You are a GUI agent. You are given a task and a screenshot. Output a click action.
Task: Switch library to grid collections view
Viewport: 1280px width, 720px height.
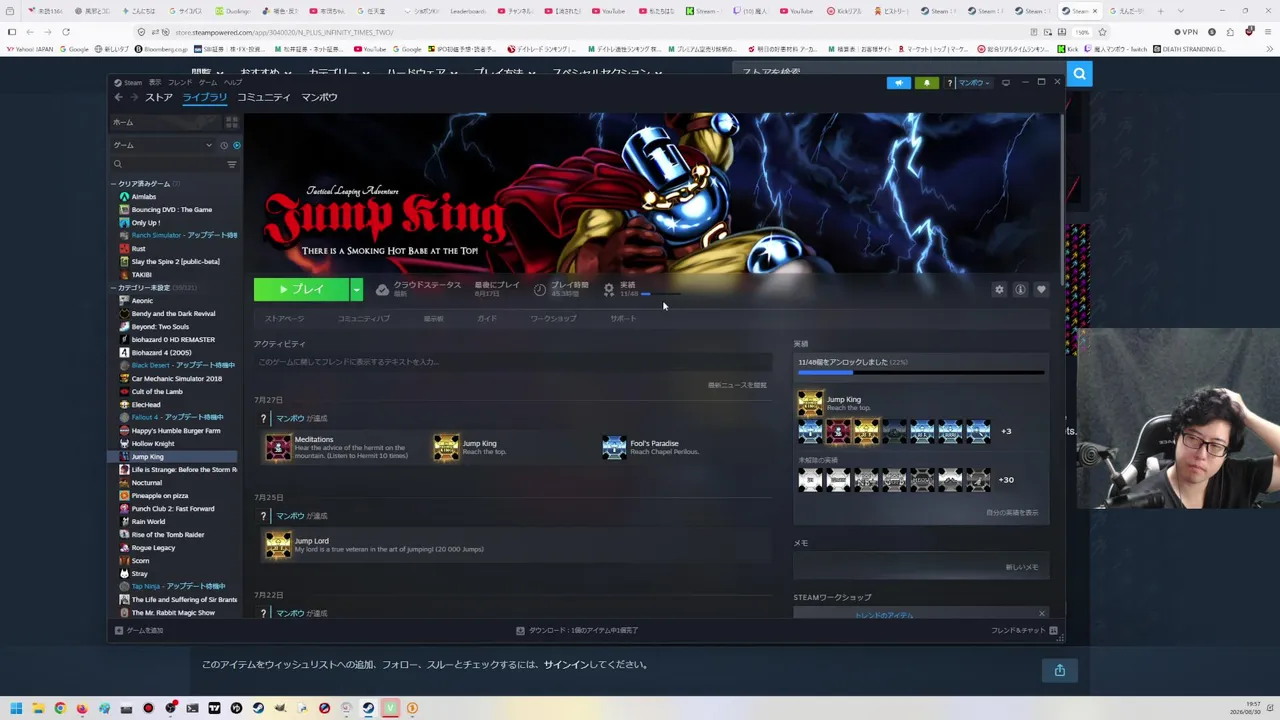(x=232, y=122)
